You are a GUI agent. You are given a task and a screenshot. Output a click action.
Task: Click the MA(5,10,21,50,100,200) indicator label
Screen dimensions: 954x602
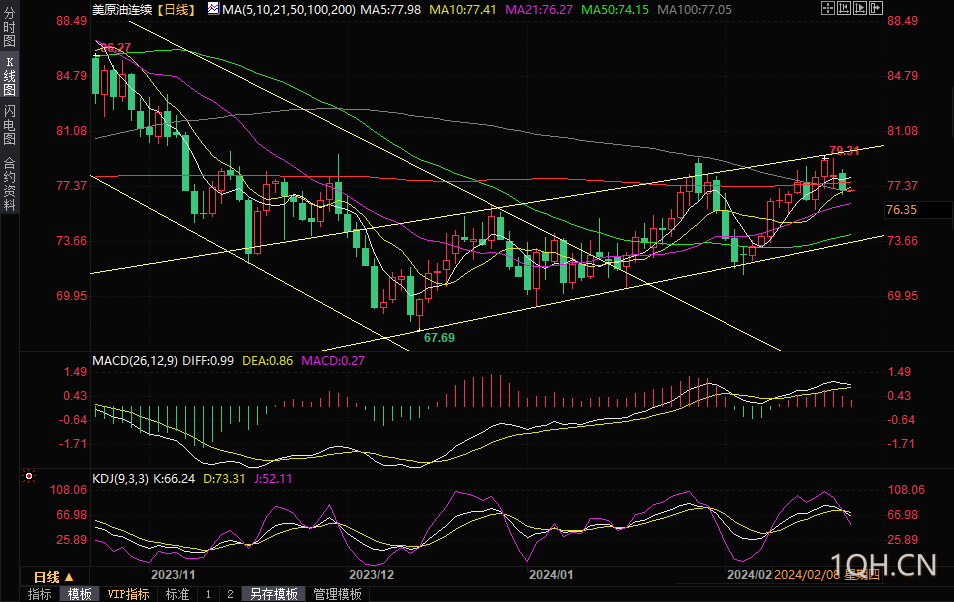(289, 10)
